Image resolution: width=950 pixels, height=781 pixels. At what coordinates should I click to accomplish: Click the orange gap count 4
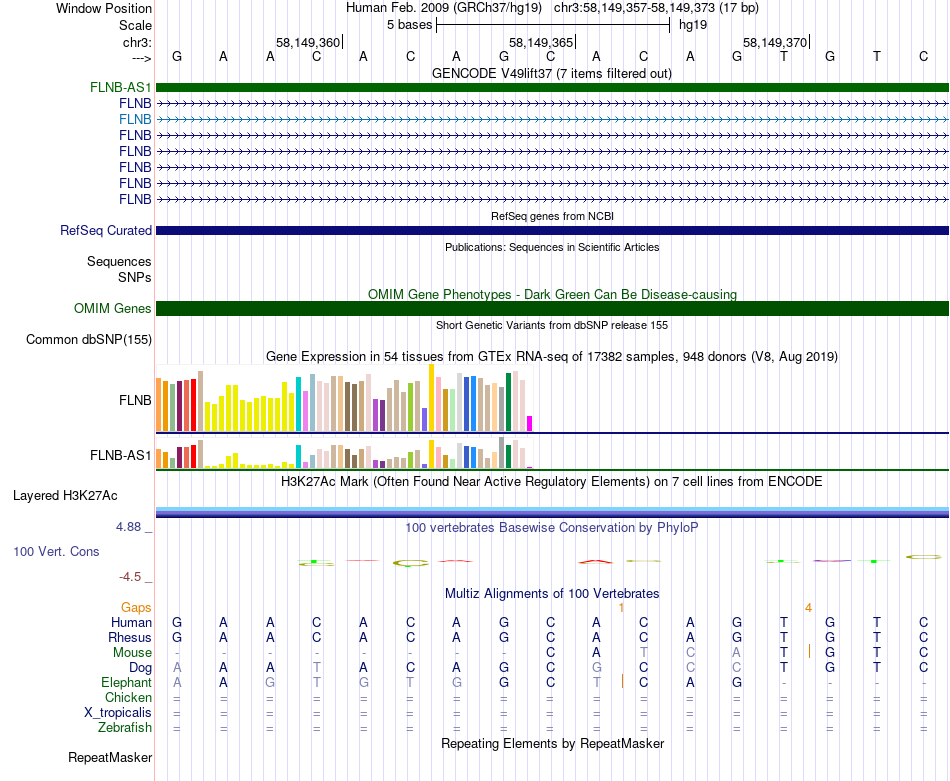coord(808,608)
